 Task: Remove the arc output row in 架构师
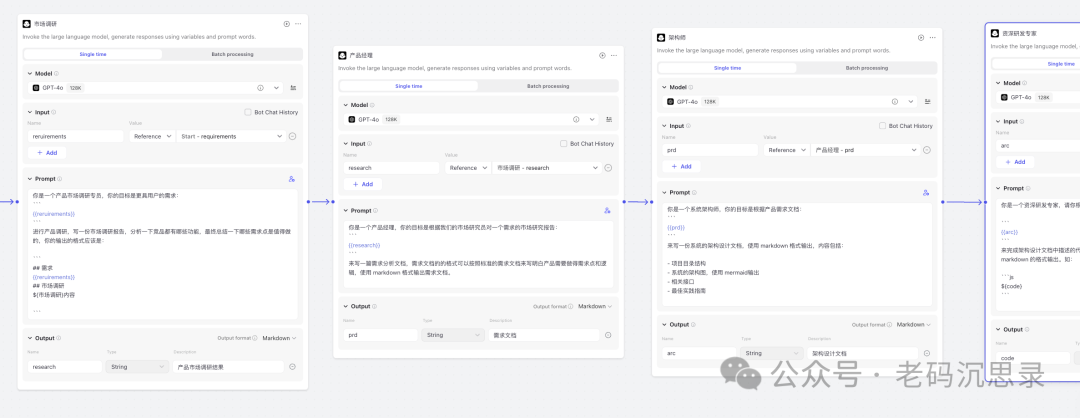926,353
